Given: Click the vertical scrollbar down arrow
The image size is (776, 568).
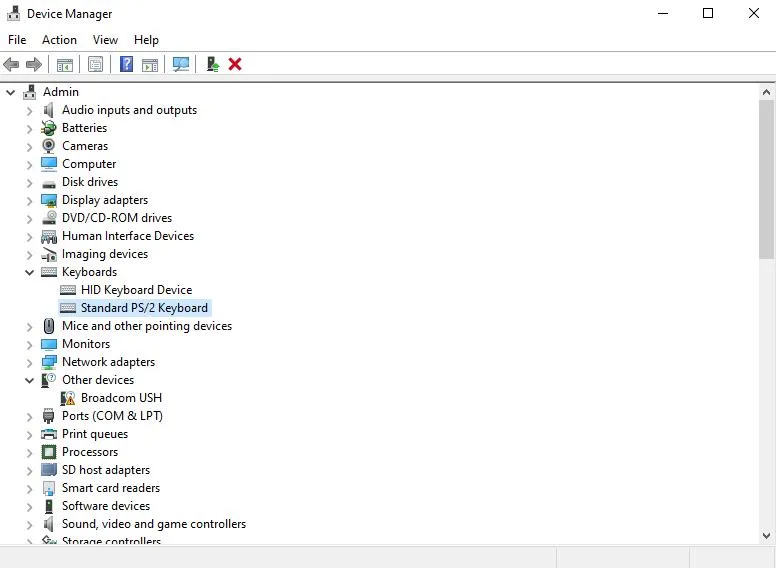Looking at the screenshot, I should [766, 535].
